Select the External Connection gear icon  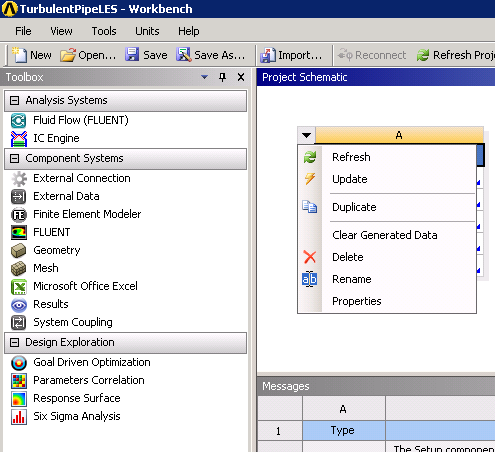(19, 179)
